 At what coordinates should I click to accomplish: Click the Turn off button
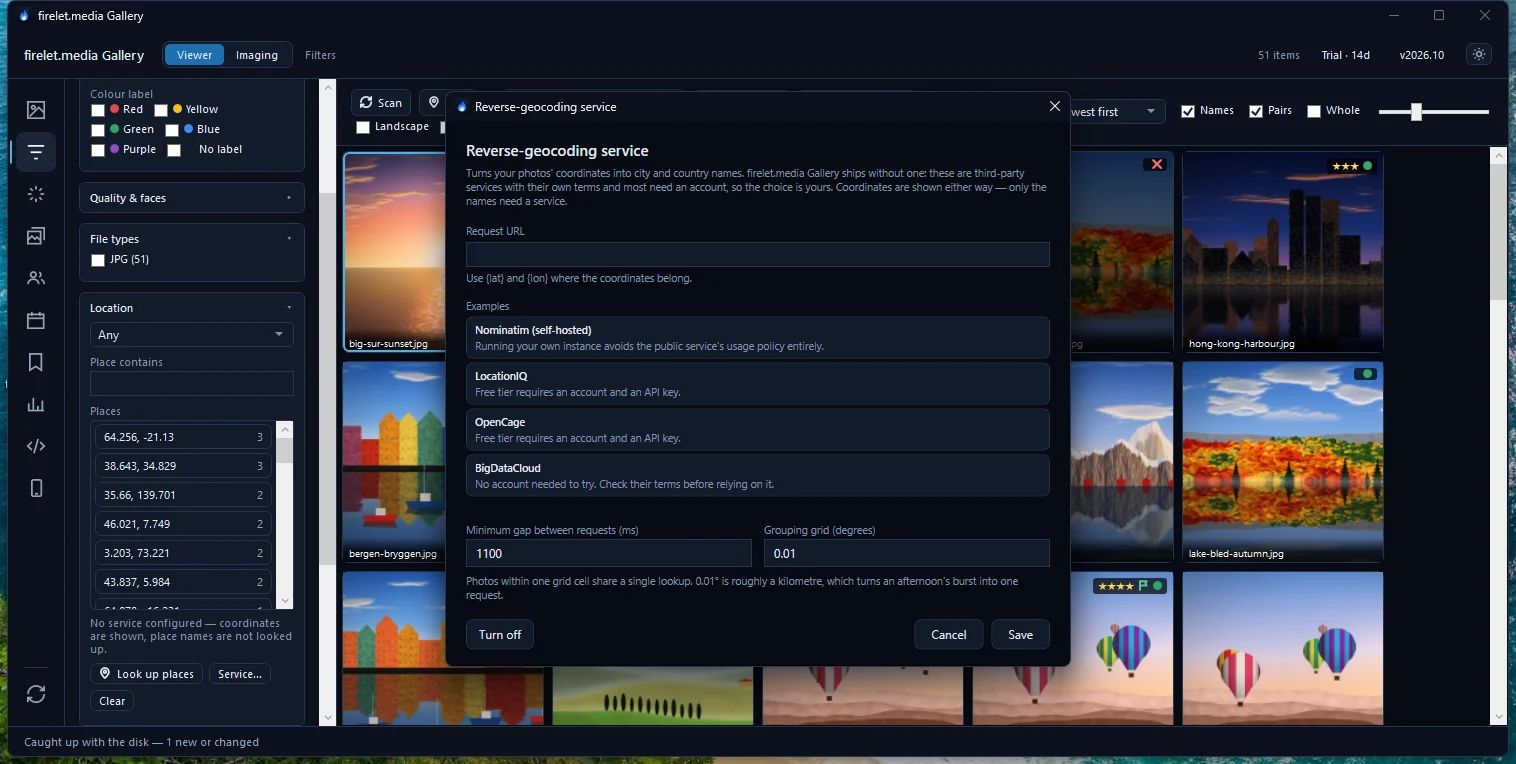click(500, 635)
